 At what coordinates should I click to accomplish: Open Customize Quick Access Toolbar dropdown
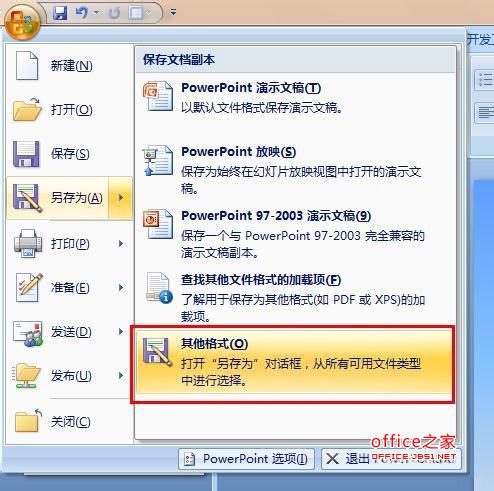pyautogui.click(x=173, y=12)
